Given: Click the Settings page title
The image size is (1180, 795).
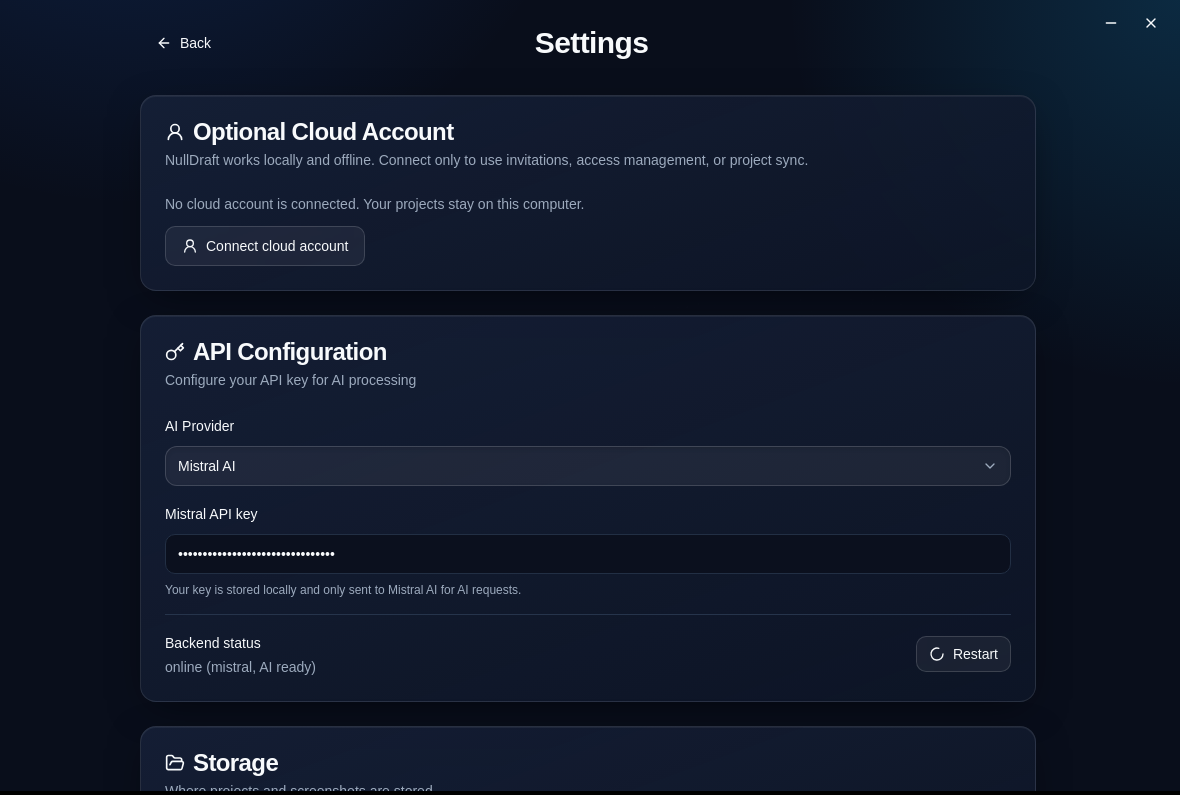Looking at the screenshot, I should click(x=592, y=44).
